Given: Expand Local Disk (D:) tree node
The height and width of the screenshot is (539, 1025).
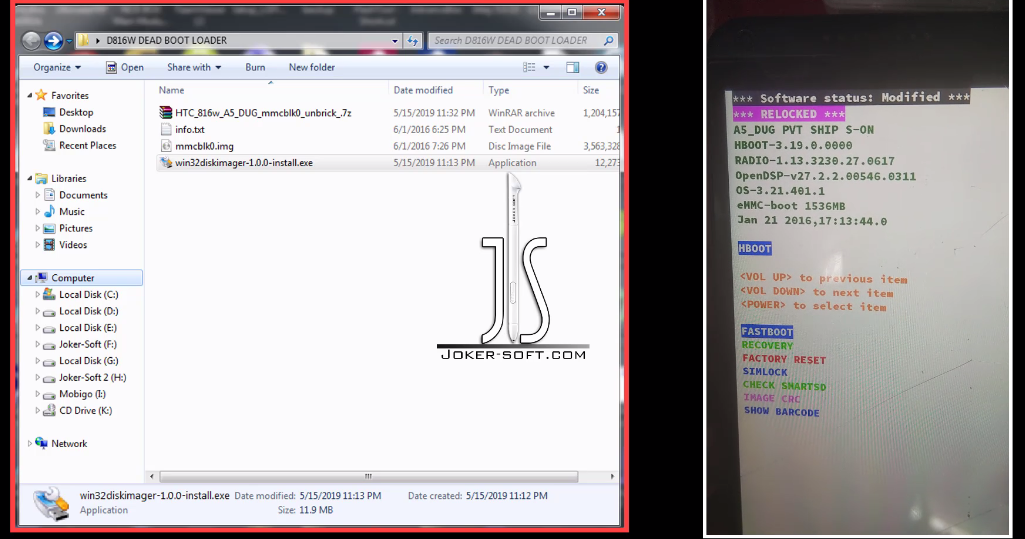Looking at the screenshot, I should click(37, 312).
